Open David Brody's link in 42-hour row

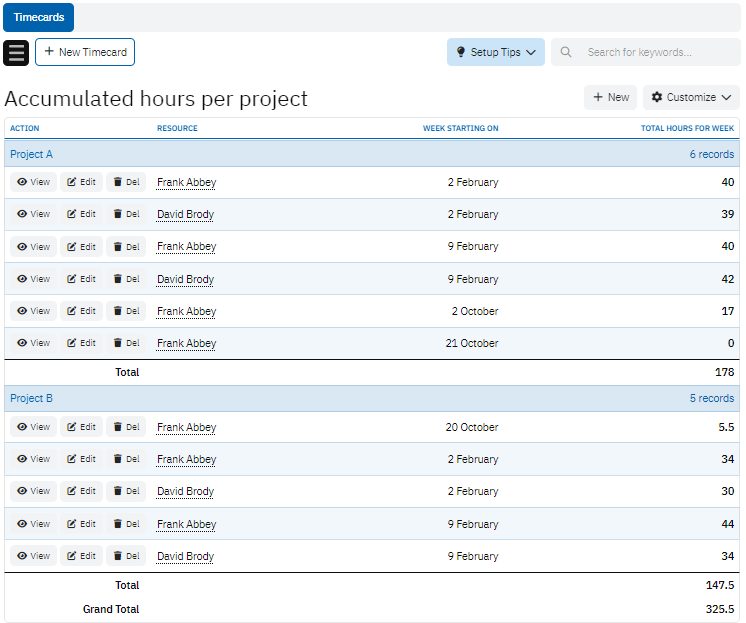(x=185, y=279)
